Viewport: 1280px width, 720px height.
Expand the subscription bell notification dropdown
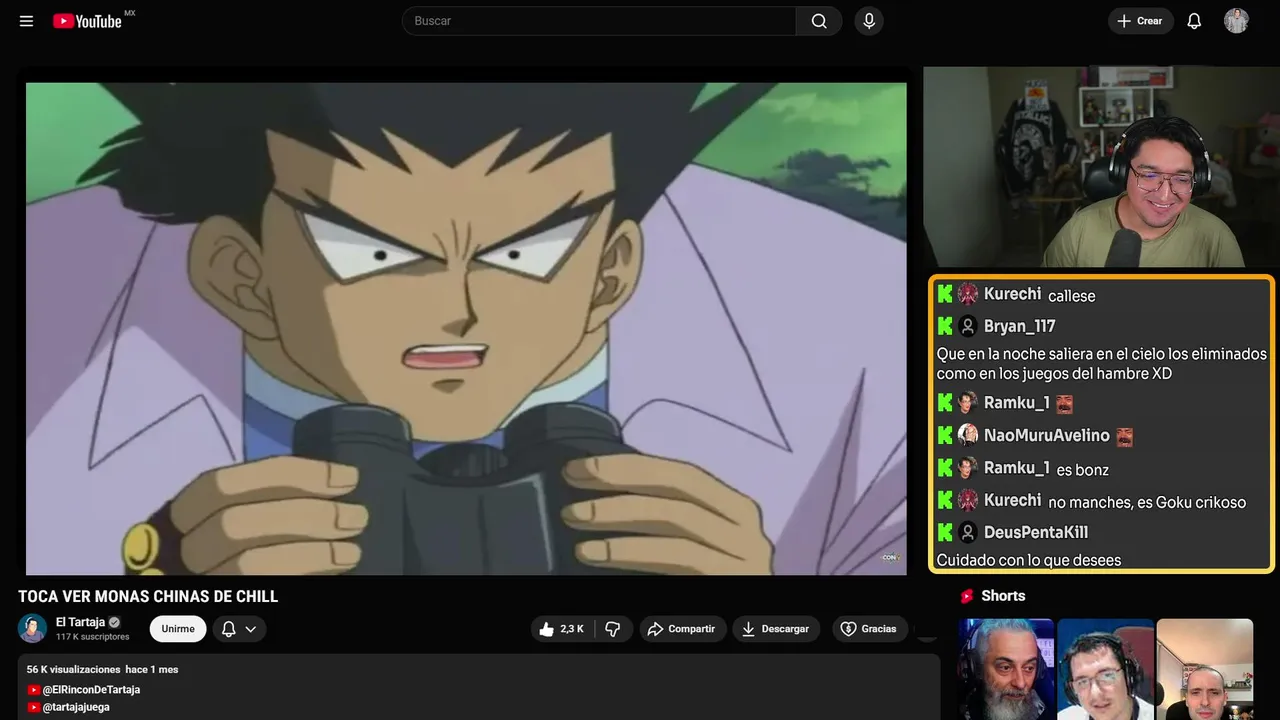(239, 629)
